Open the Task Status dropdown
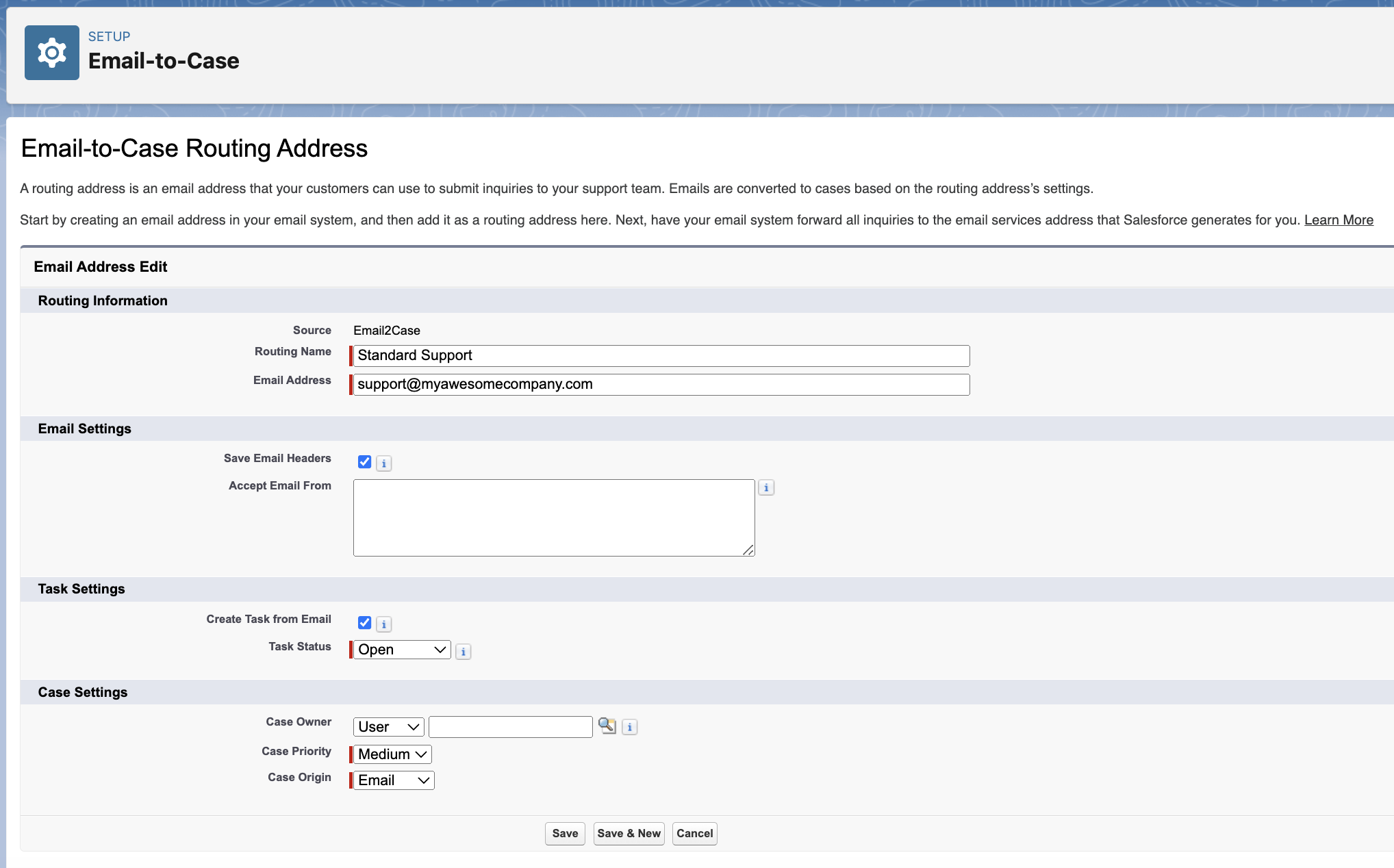This screenshot has width=1394, height=868. click(x=402, y=650)
